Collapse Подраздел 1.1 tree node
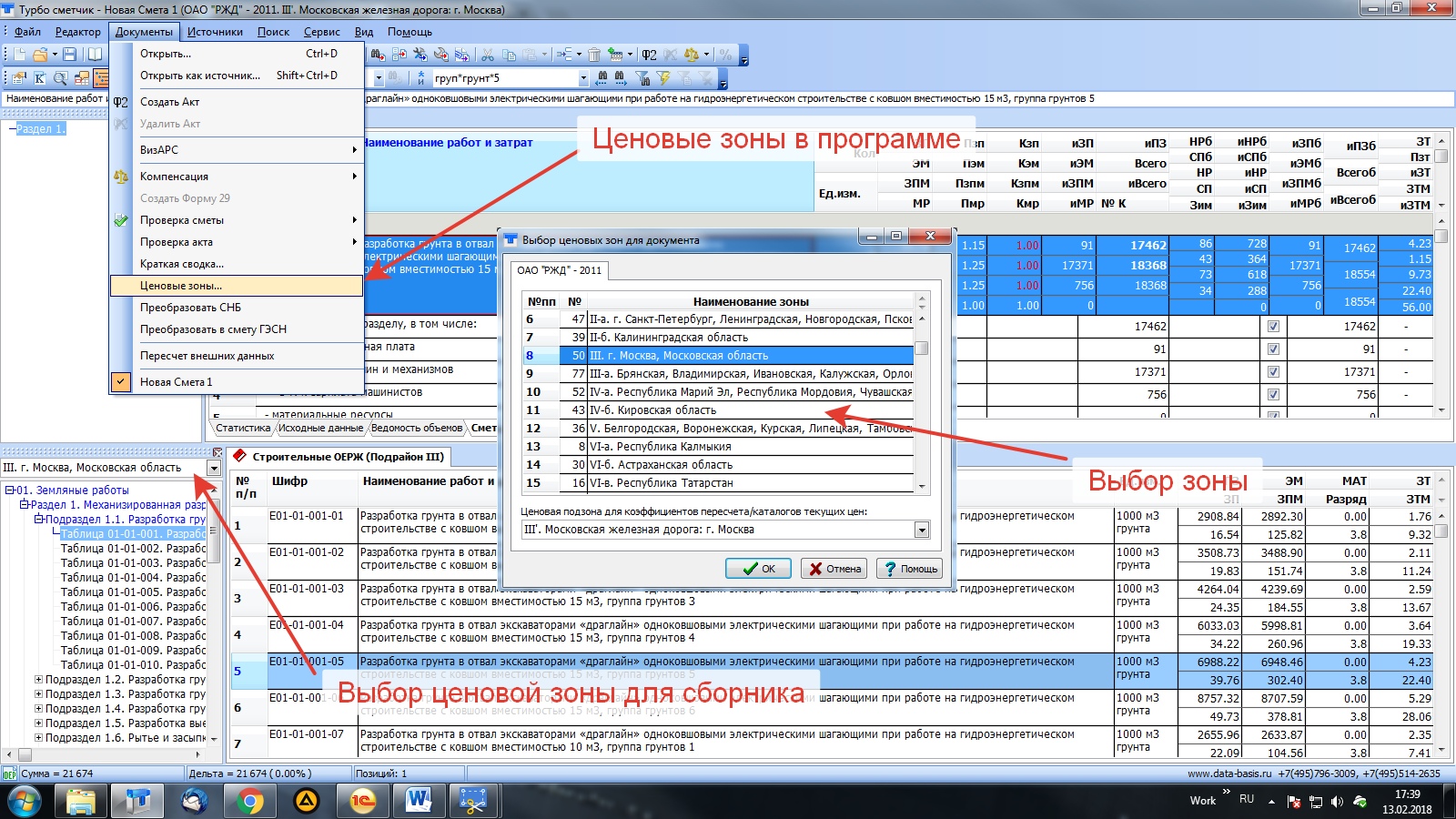Image resolution: width=1456 pixels, height=819 pixels. click(38, 520)
